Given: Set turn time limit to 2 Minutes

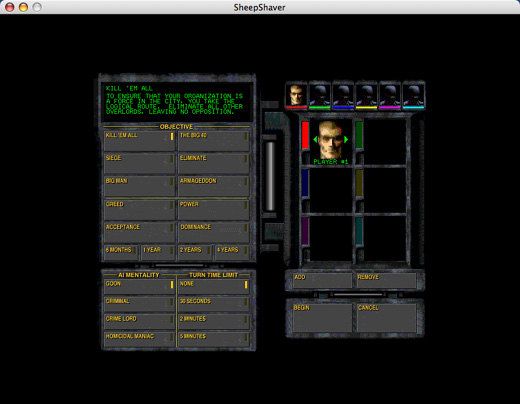Looking at the screenshot, I should click(x=213, y=322).
